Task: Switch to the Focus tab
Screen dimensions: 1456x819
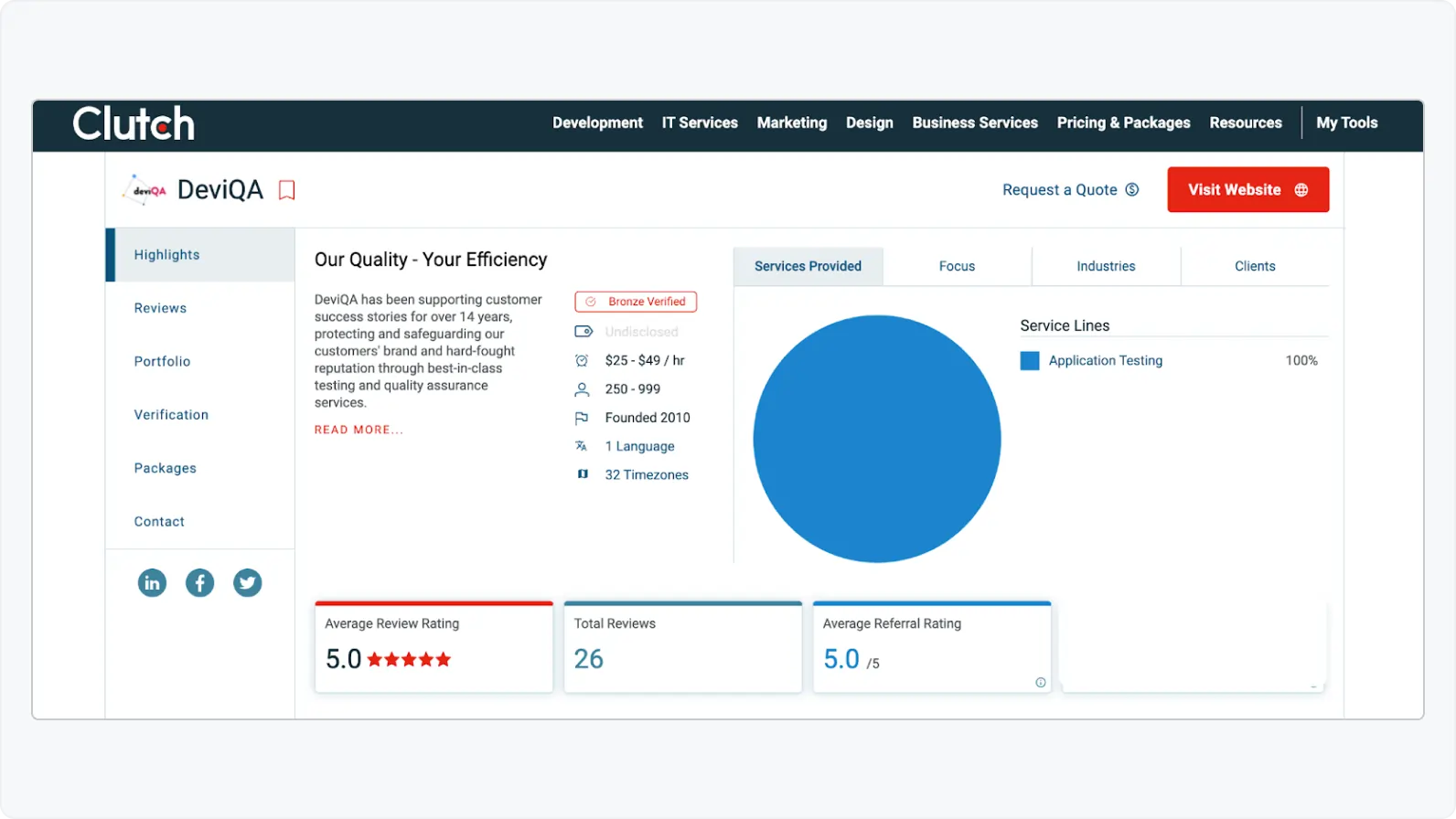Action: click(957, 266)
